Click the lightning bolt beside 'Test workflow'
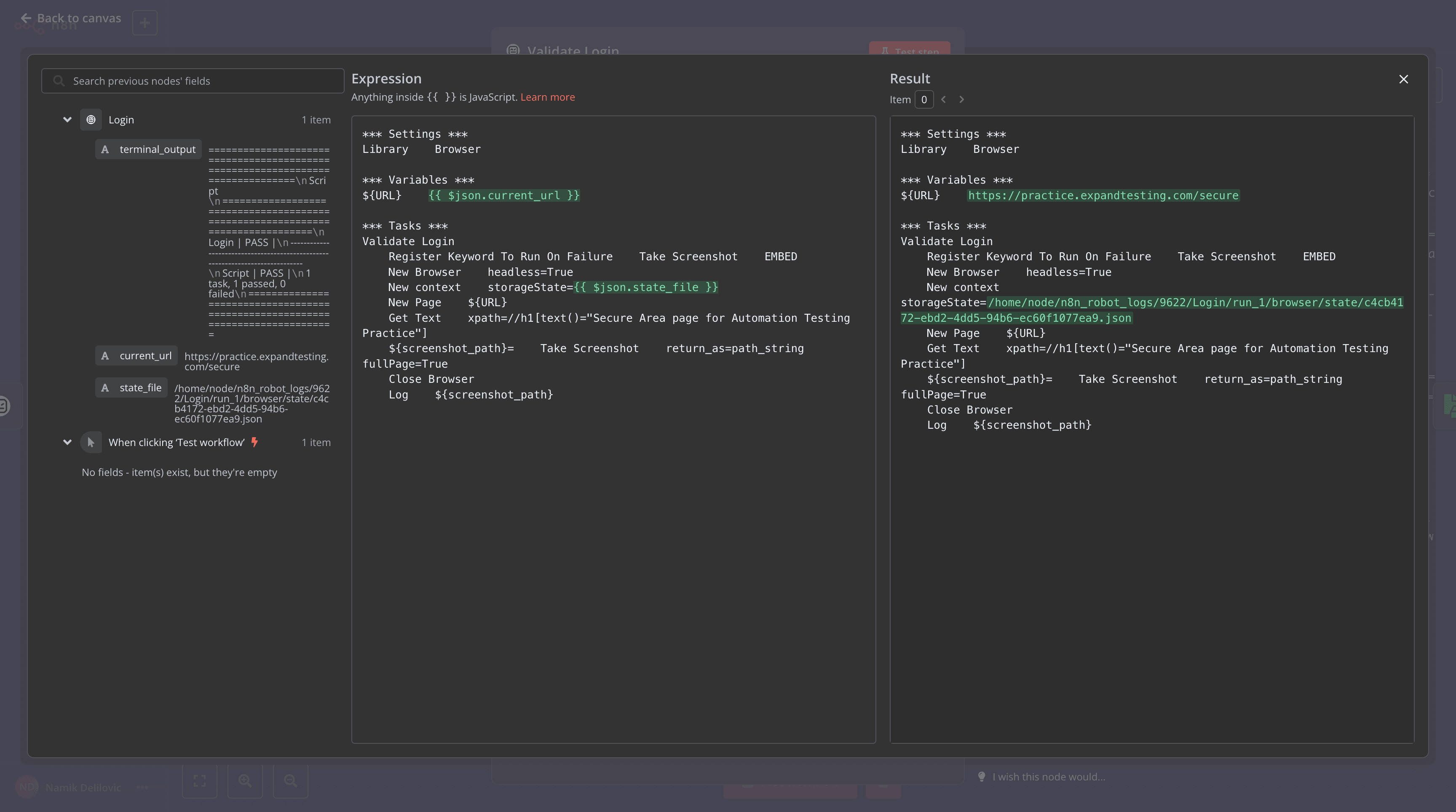 (254, 443)
